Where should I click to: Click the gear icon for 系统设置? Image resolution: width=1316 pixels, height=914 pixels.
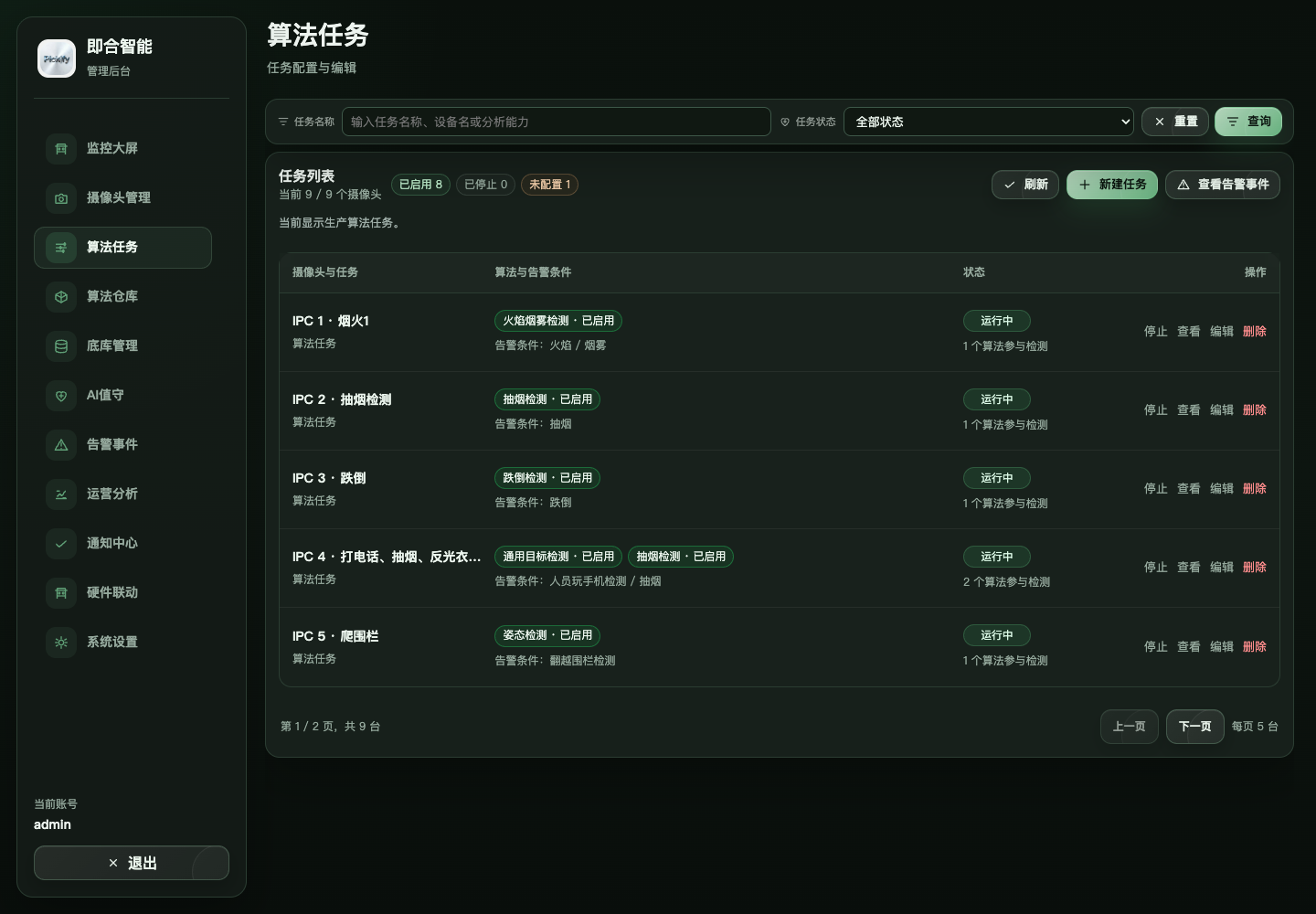pyautogui.click(x=61, y=642)
